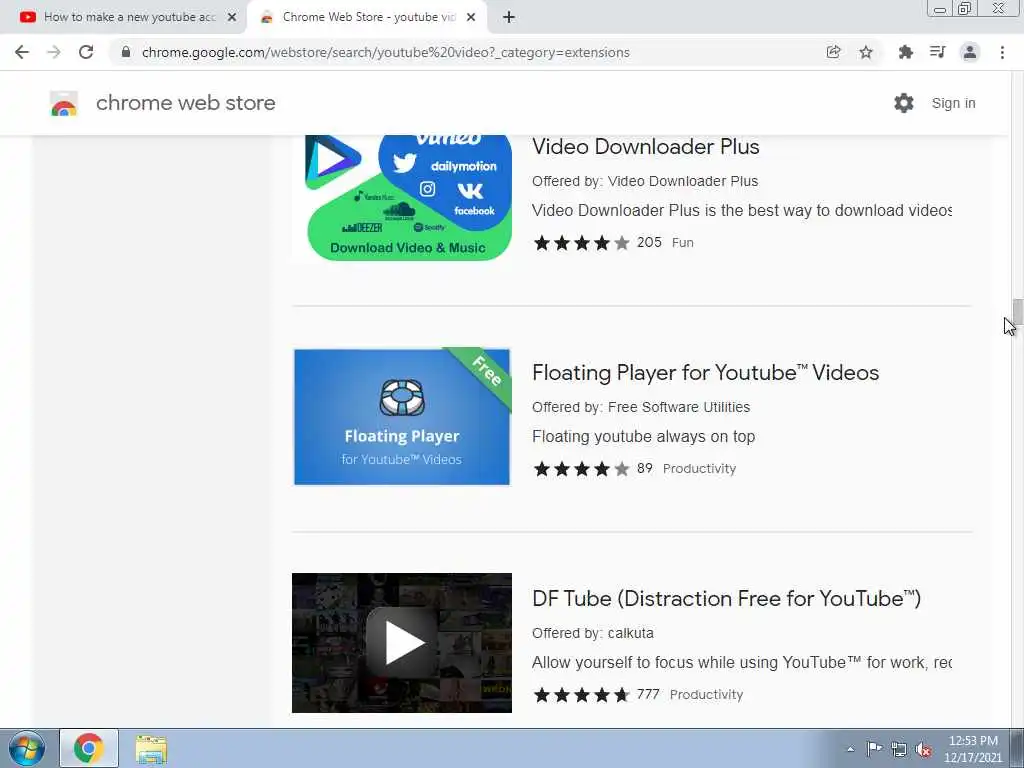
Task: Open Web Store settings gear
Action: tap(904, 103)
